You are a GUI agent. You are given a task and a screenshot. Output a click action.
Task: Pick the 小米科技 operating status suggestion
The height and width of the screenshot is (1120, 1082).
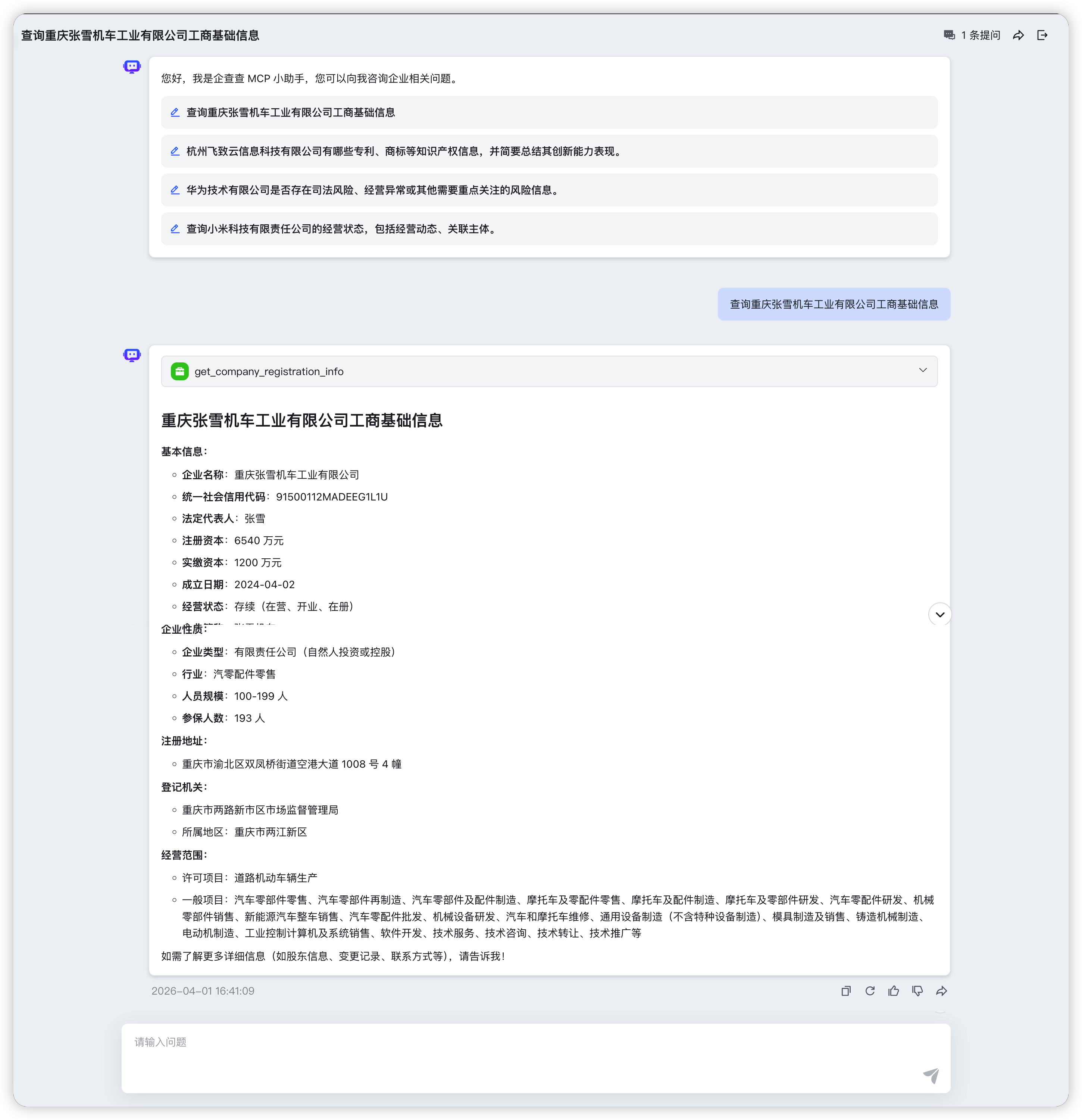tap(342, 229)
